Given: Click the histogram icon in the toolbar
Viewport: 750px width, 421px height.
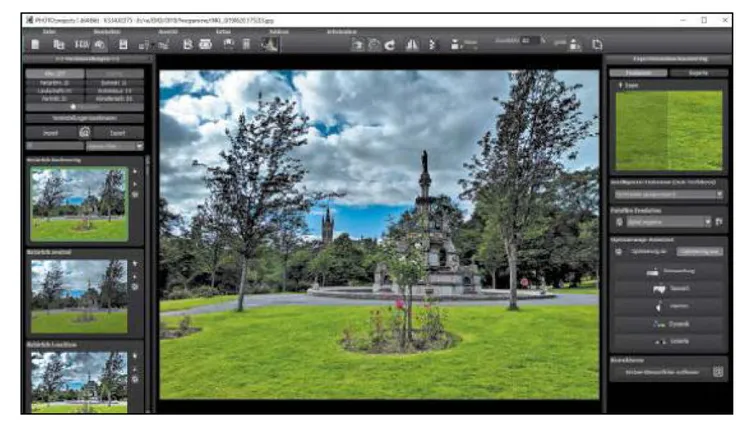Looking at the screenshot, I should [x=270, y=44].
